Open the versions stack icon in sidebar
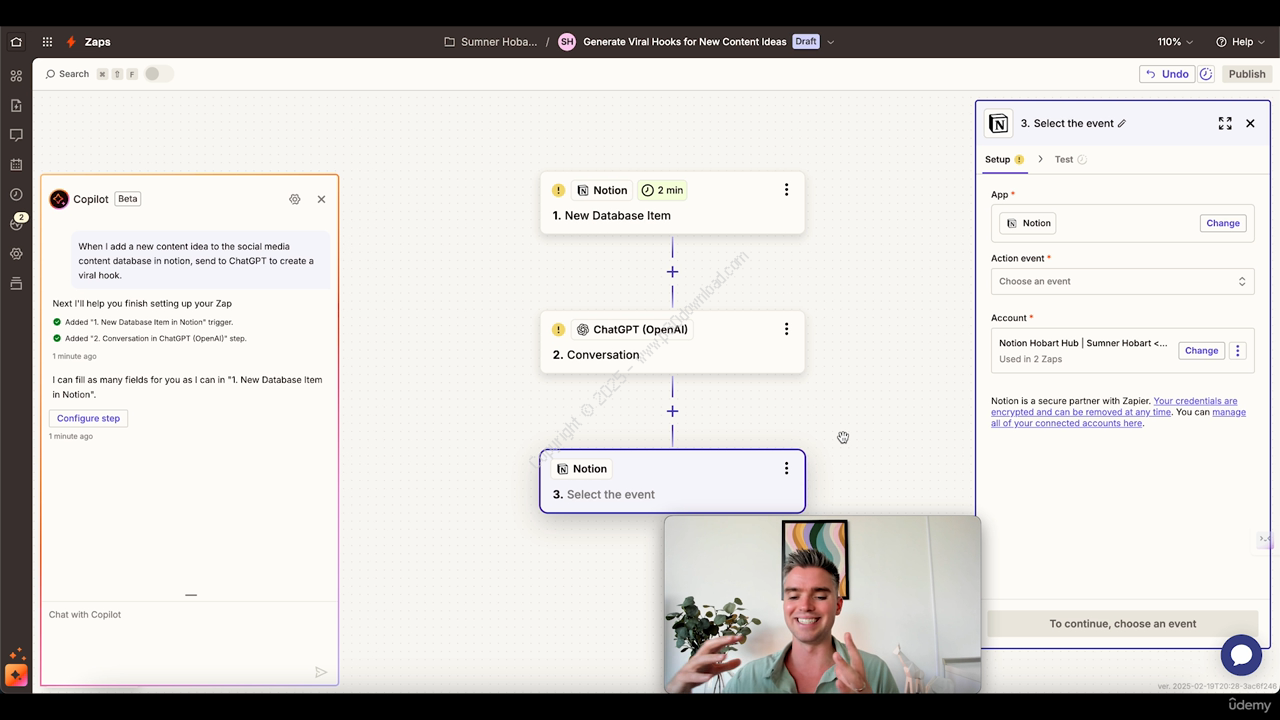 click(16, 284)
